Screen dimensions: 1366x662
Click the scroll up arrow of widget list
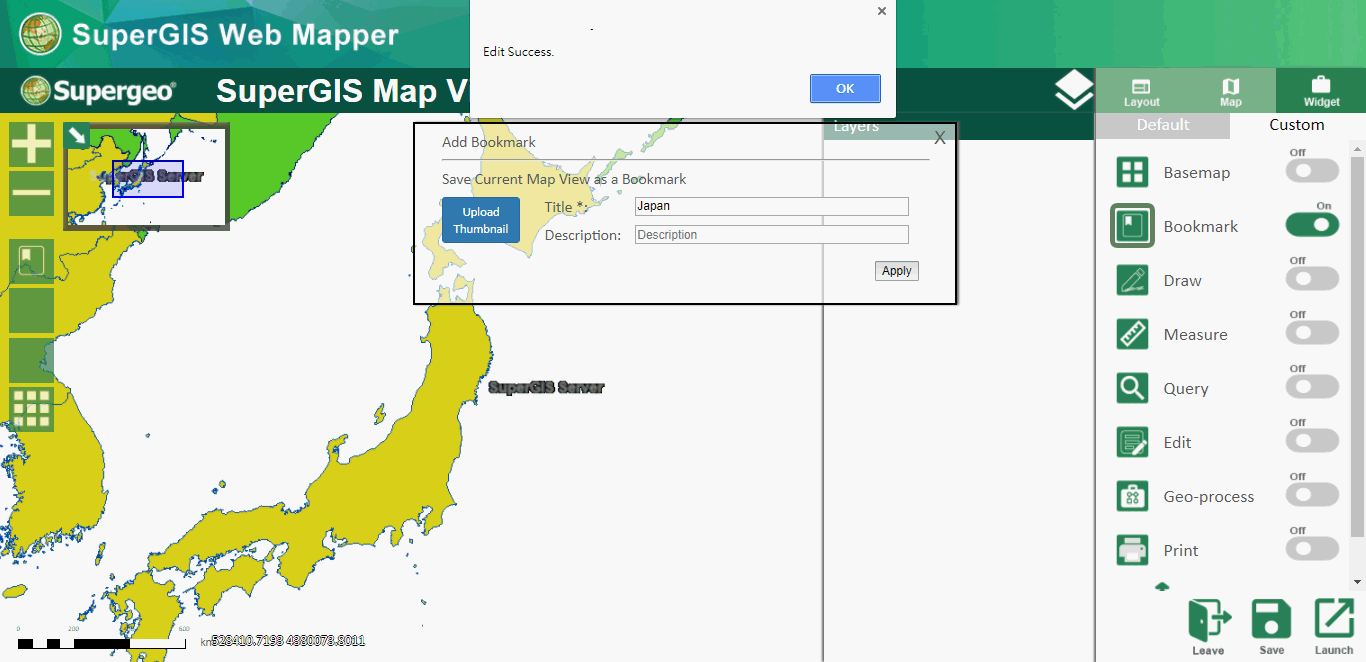(x=1357, y=148)
